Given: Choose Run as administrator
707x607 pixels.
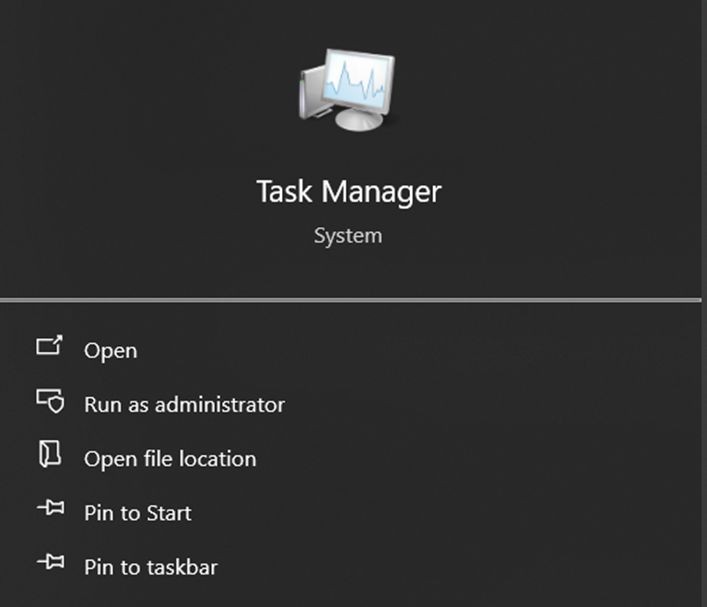Looking at the screenshot, I should click(x=184, y=405).
